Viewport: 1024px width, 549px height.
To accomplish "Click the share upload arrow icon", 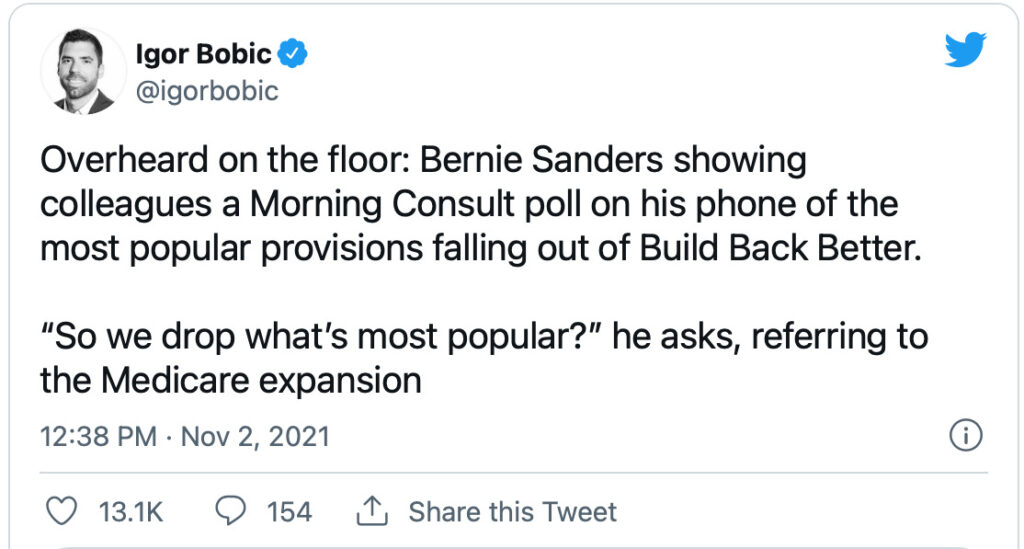I will (371, 512).
